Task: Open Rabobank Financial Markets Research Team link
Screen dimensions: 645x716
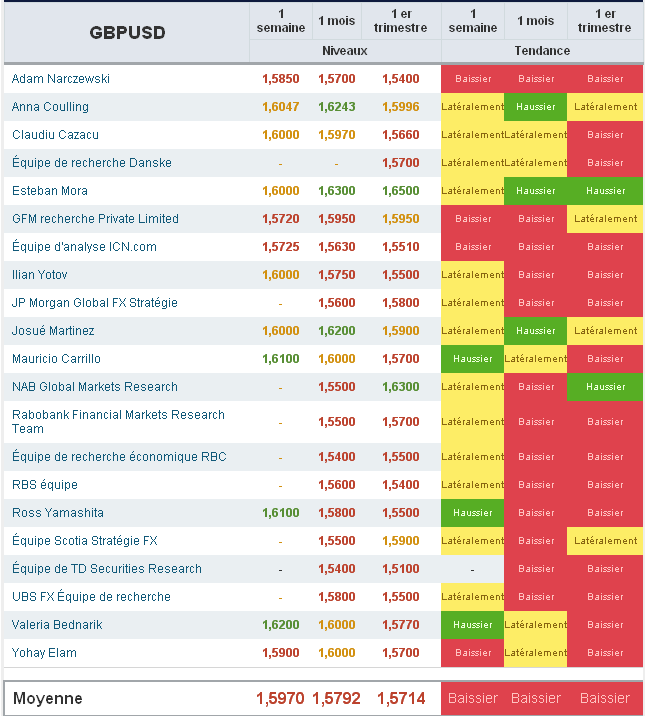Action: pyautogui.click(x=118, y=421)
